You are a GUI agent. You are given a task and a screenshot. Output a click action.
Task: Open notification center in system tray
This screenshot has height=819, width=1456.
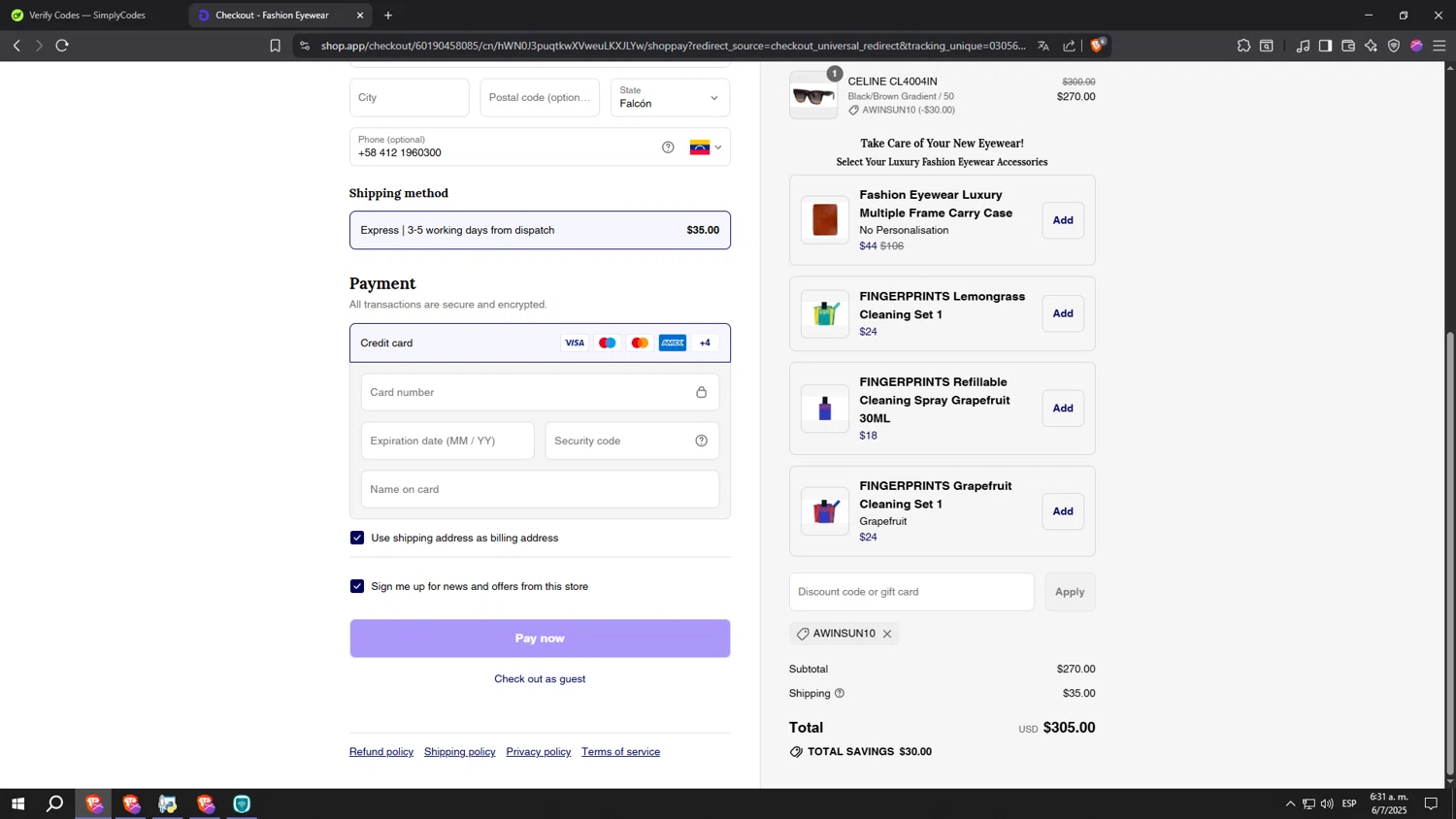1431,803
